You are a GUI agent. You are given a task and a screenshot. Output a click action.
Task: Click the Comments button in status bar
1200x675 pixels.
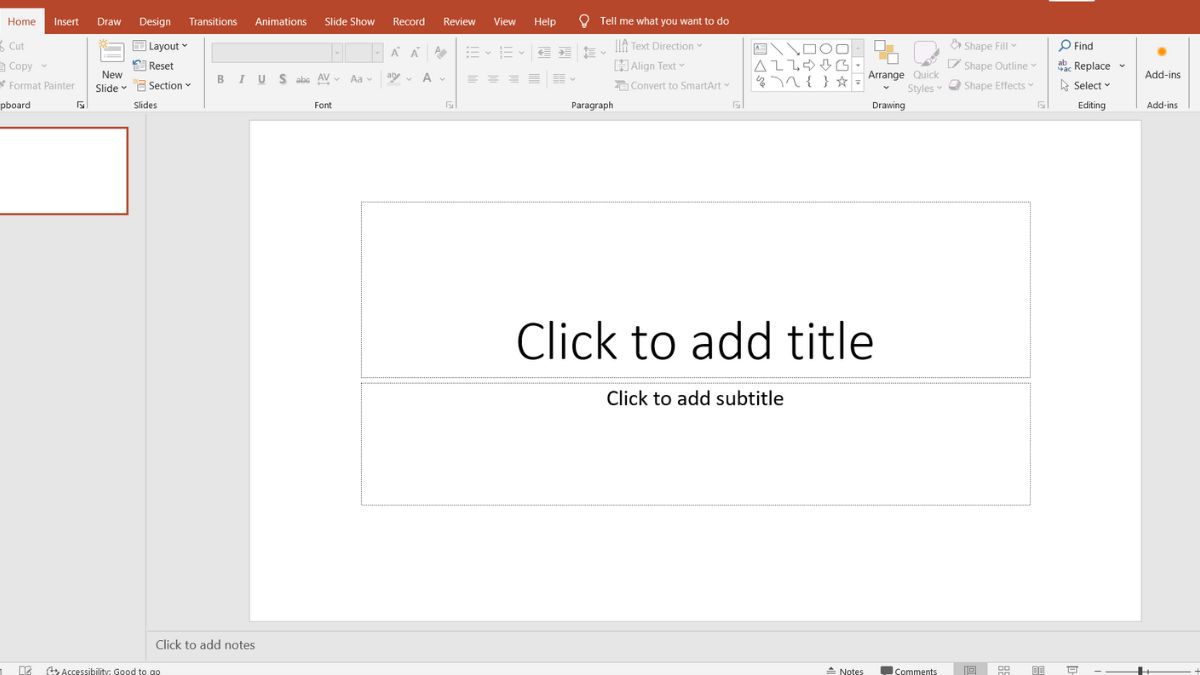click(x=909, y=670)
